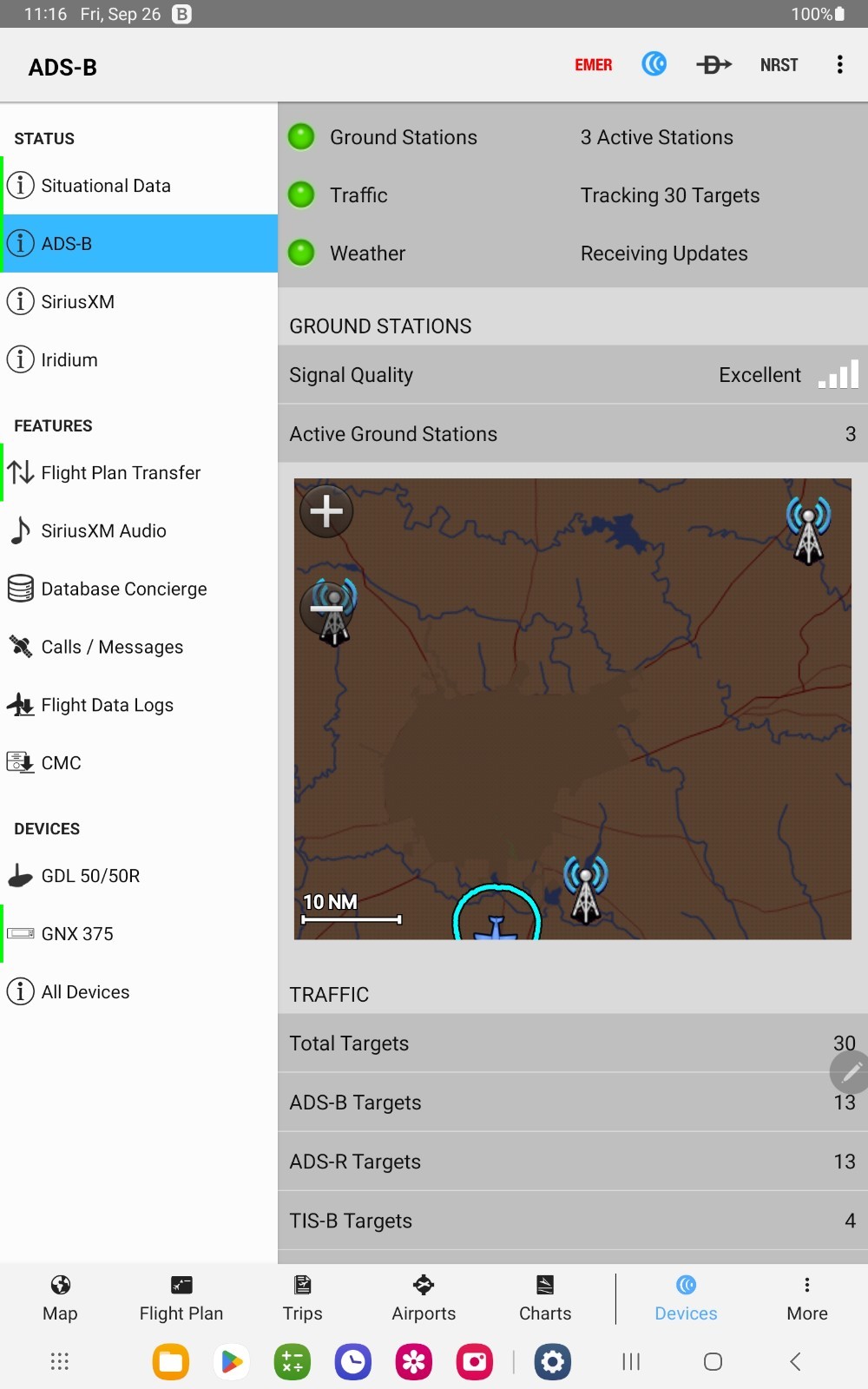Click the 'Tracking 30 Targets' text
The width and height of the screenshot is (868, 1389).
(x=670, y=195)
